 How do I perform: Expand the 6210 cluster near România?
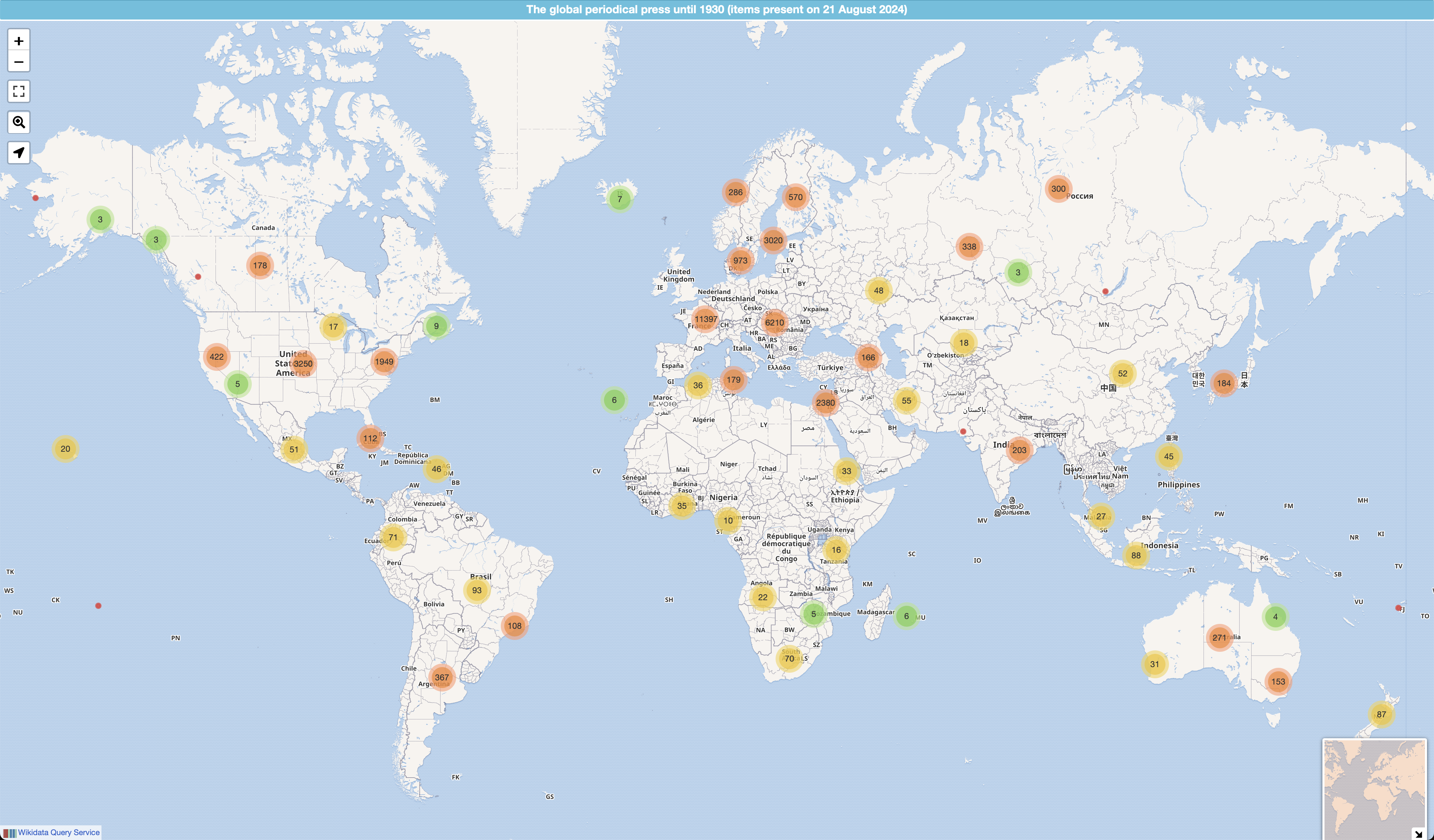(775, 322)
